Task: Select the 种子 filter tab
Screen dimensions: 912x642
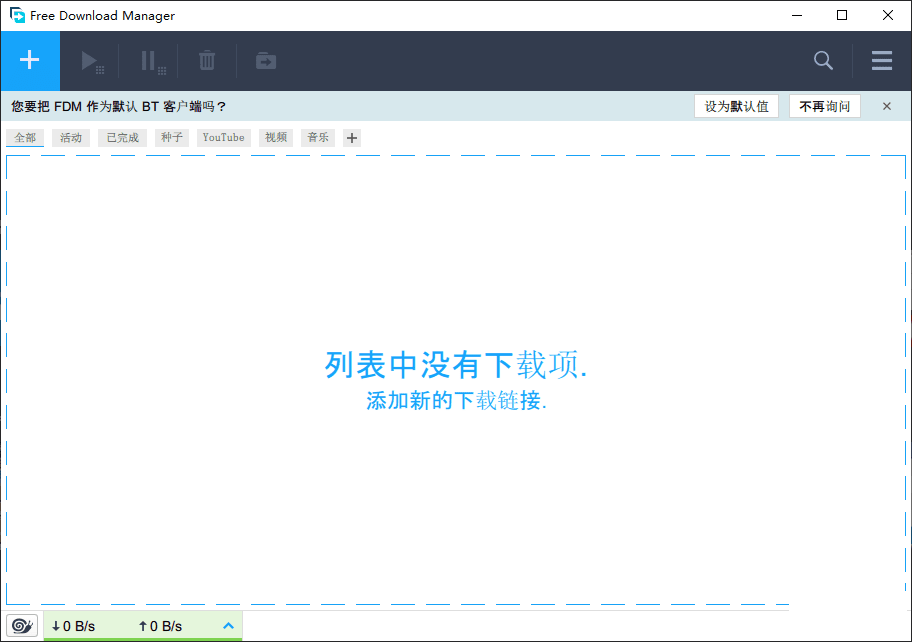Action: (172, 138)
